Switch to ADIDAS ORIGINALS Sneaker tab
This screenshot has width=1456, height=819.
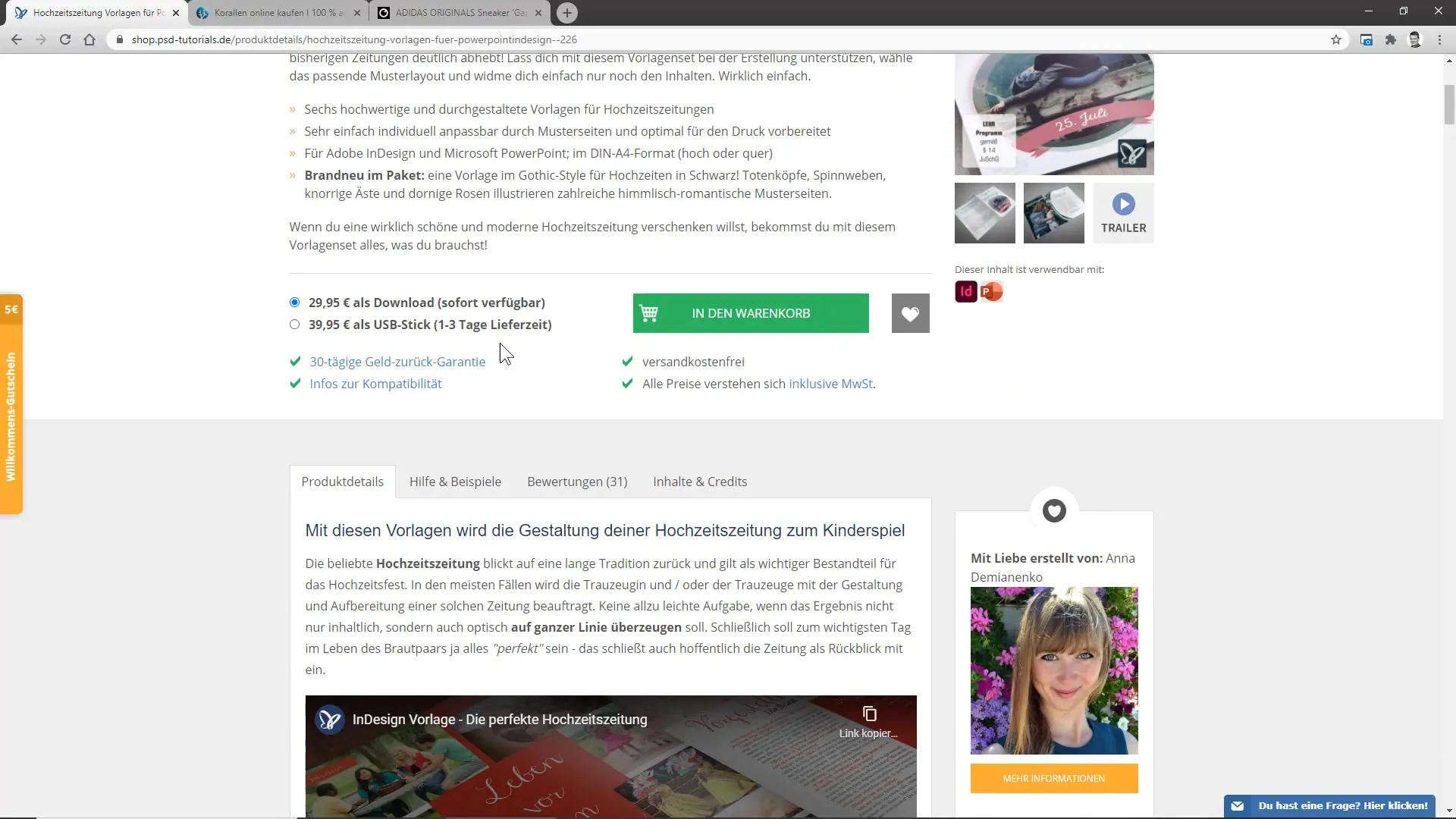pos(460,13)
